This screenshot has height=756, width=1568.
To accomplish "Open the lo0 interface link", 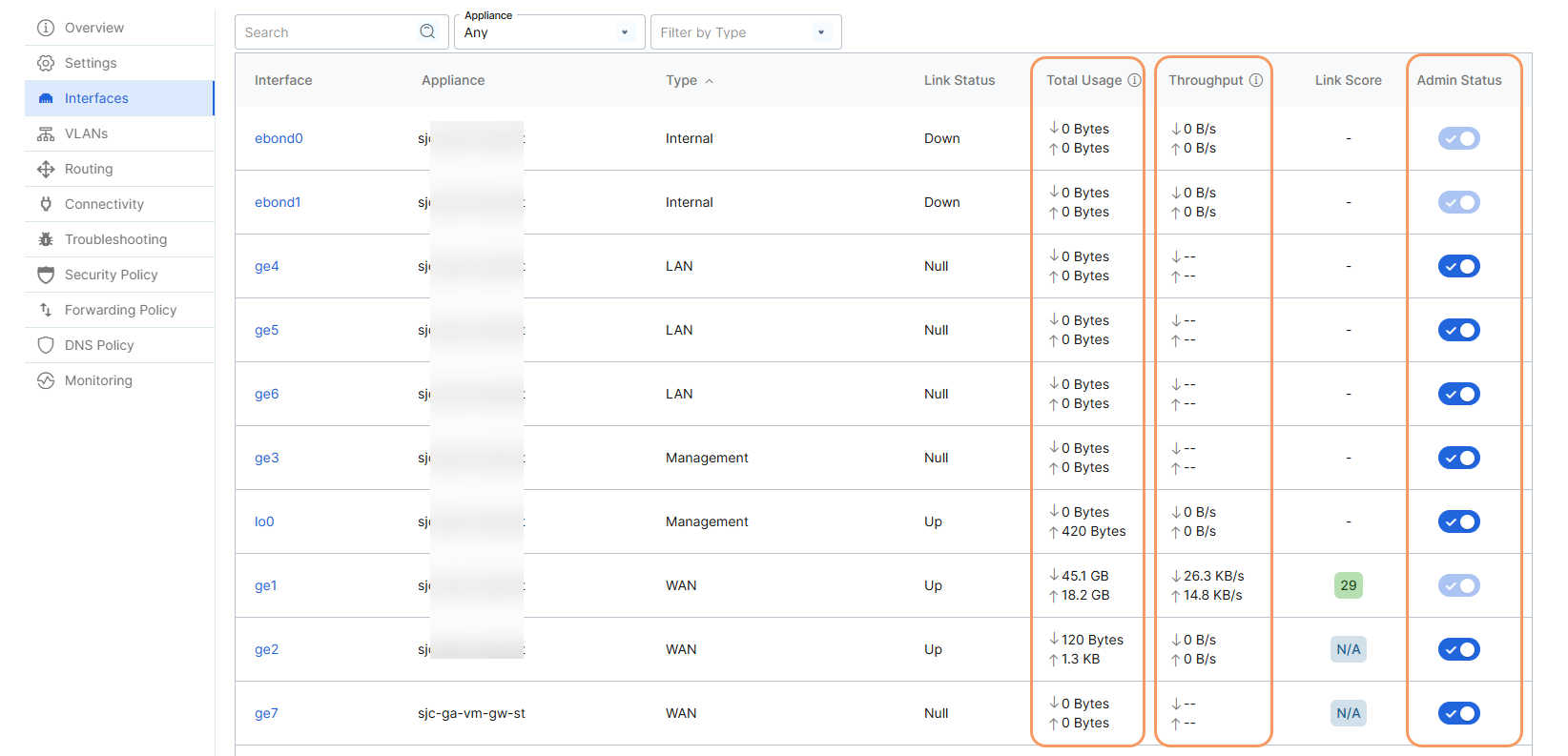I will tap(264, 521).
